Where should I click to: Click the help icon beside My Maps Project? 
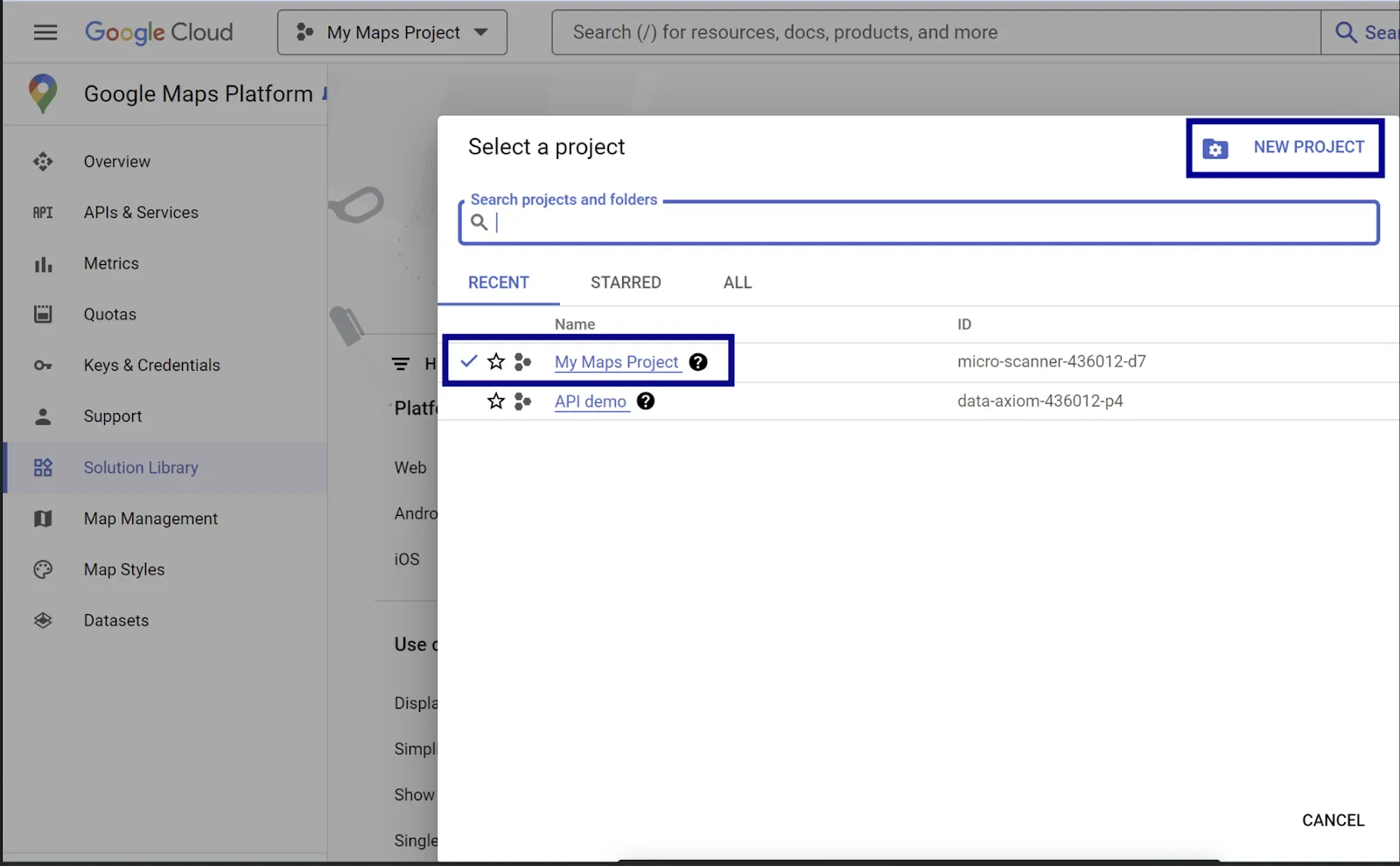point(698,362)
